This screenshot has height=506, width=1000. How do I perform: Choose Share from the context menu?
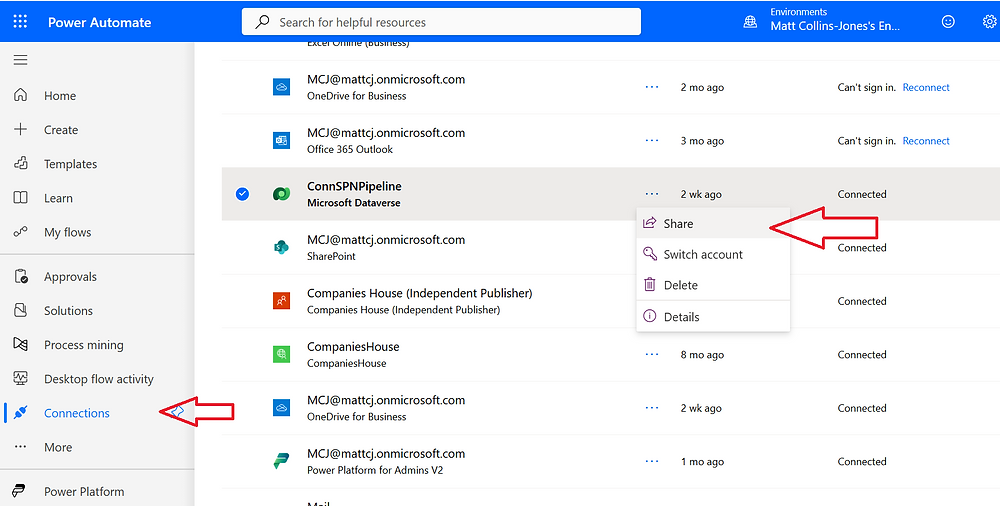[713, 223]
